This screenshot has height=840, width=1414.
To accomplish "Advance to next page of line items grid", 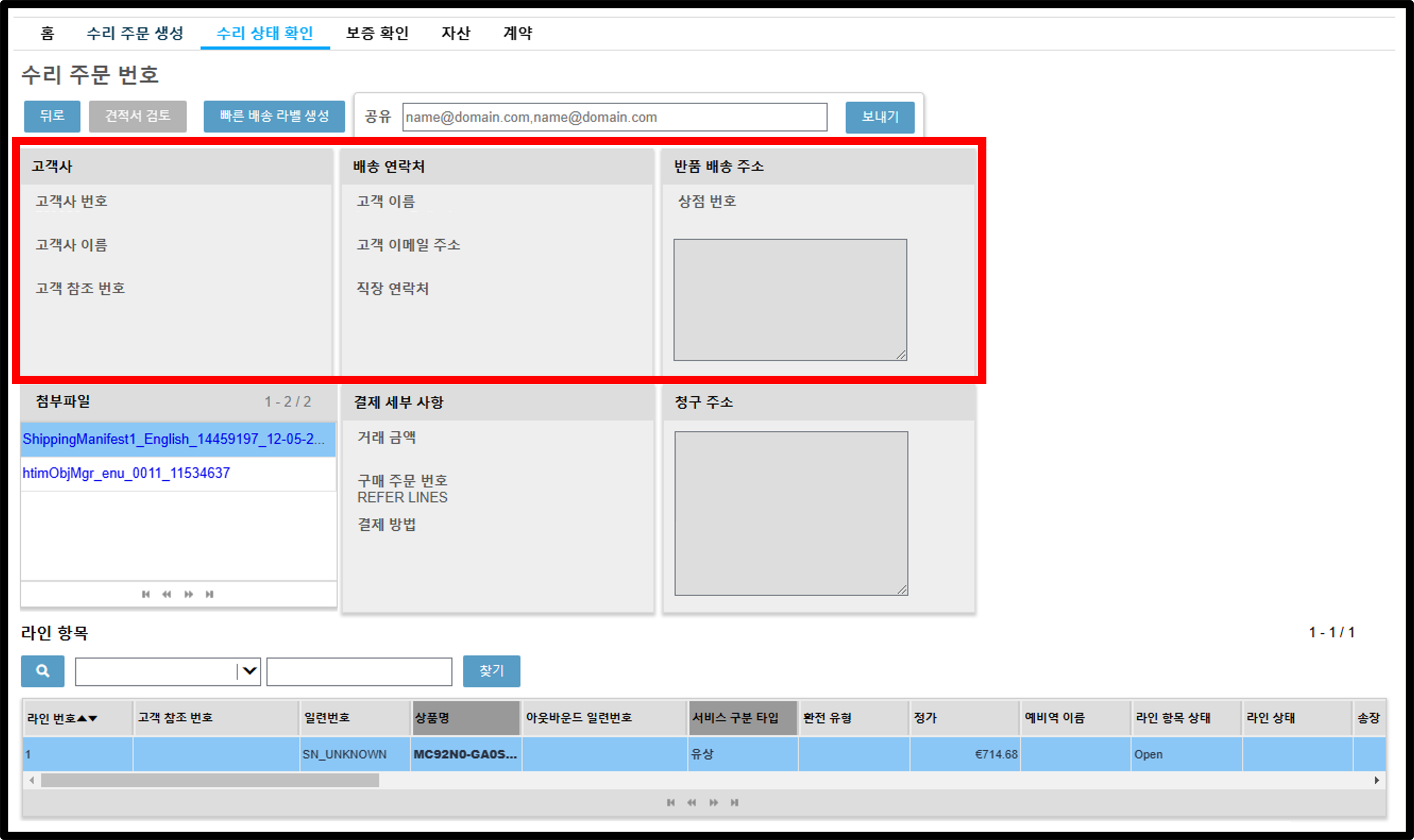I will click(x=713, y=802).
